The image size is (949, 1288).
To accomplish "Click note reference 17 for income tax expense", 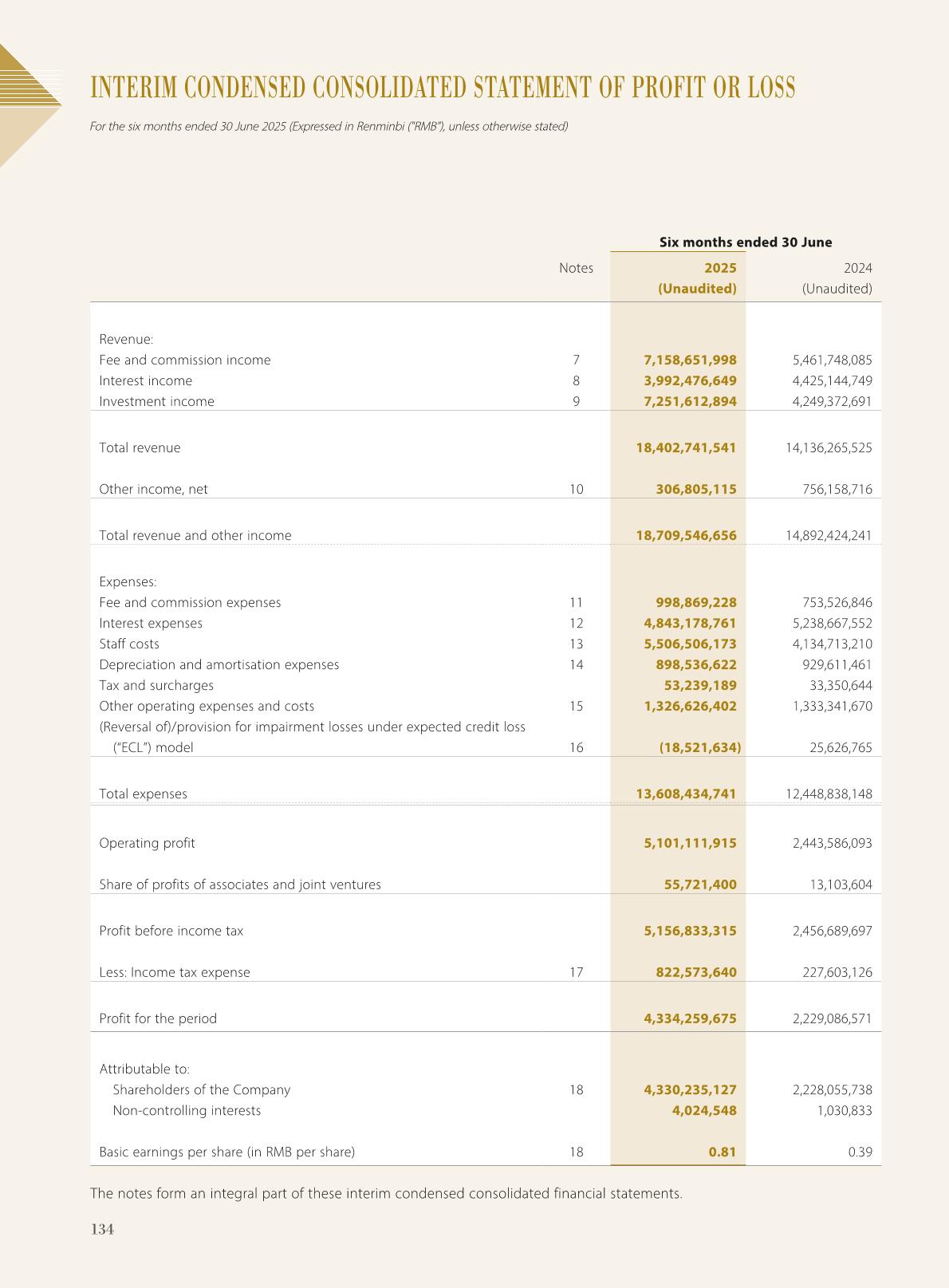I will pyautogui.click(x=576, y=973).
